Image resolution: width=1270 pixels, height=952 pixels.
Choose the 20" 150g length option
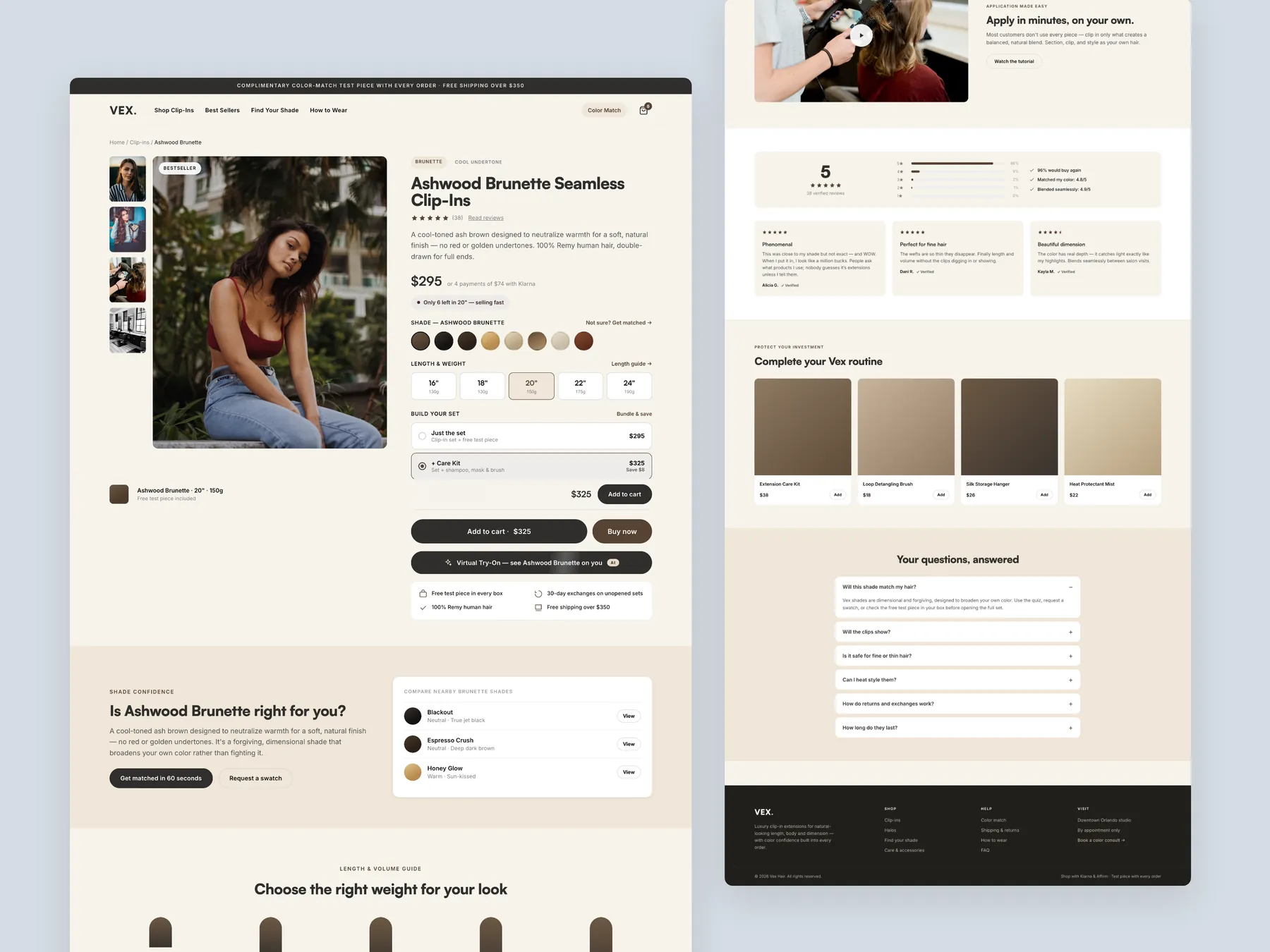click(x=531, y=386)
